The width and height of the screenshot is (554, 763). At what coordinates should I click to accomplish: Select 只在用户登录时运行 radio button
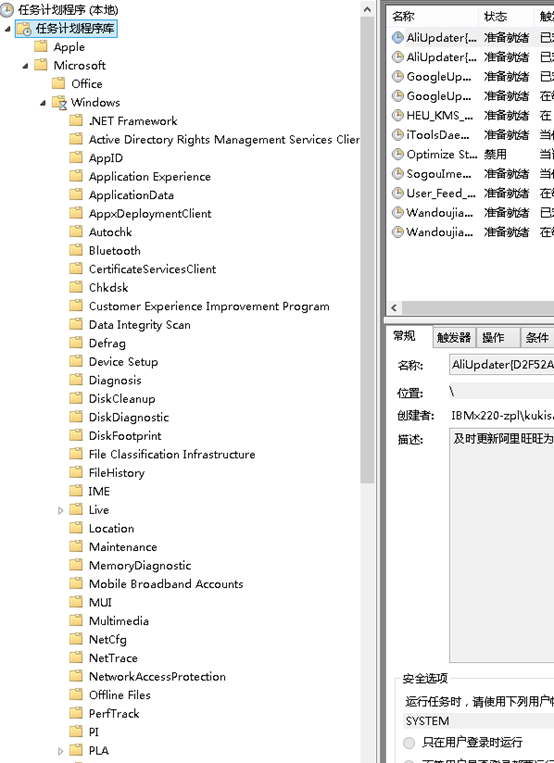pos(409,743)
